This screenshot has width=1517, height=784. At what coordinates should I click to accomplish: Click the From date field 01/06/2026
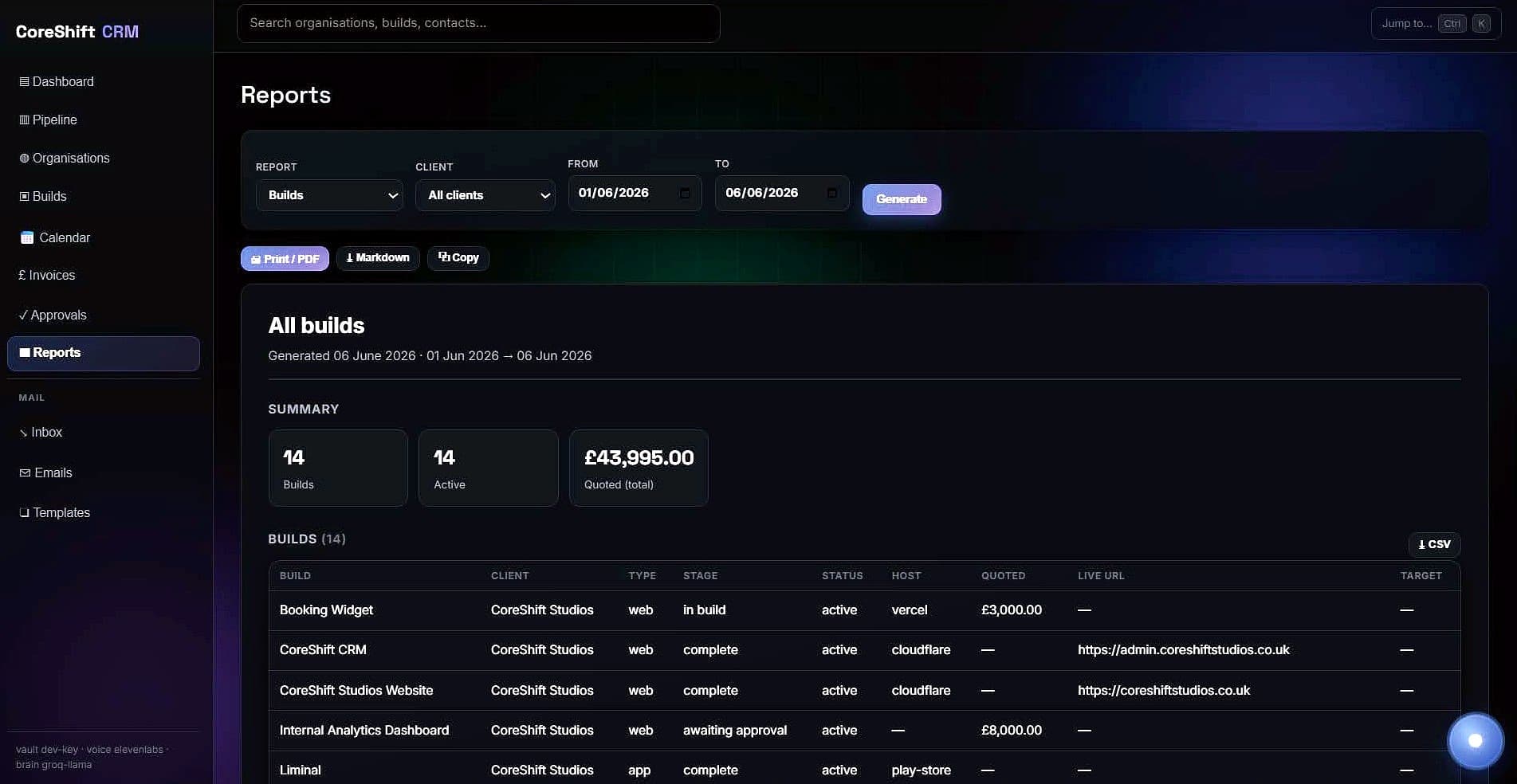(635, 193)
